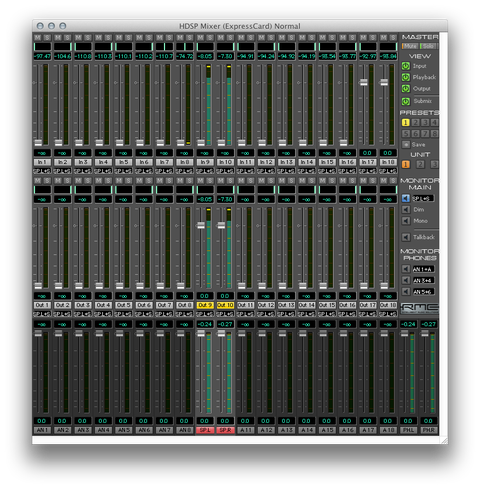Mute playback channel Out 9

pos(200,180)
